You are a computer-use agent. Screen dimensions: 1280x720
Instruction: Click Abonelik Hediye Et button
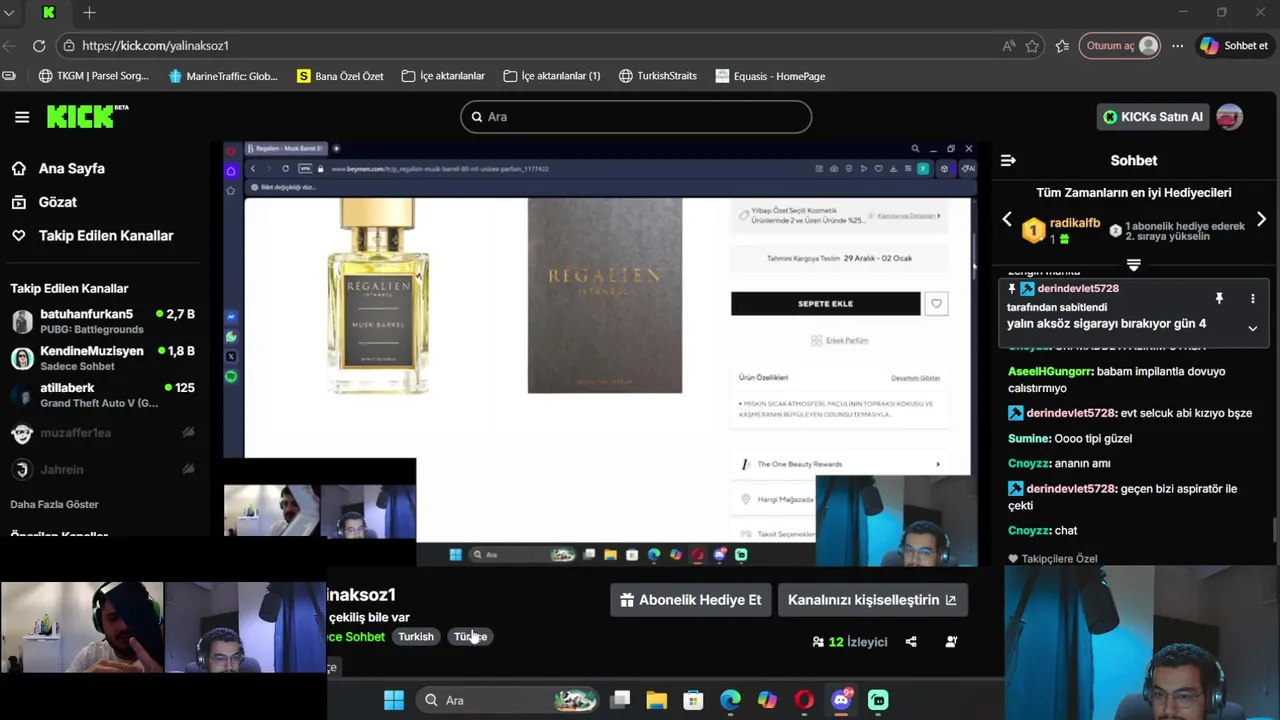coord(690,600)
